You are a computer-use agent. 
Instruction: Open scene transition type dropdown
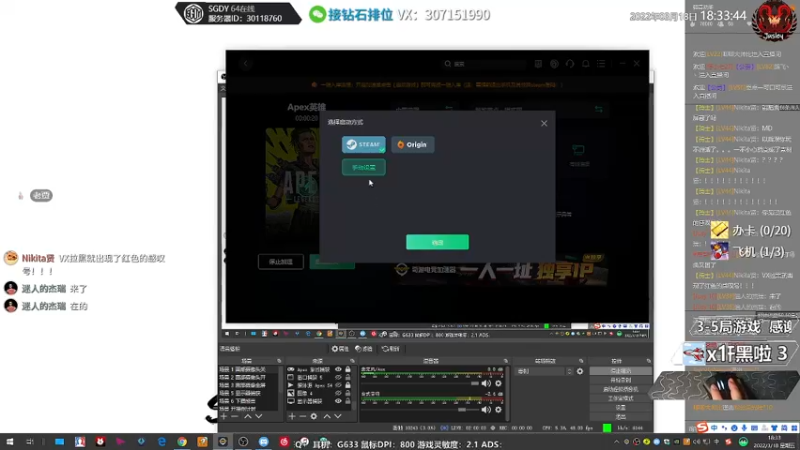pyautogui.click(x=544, y=371)
